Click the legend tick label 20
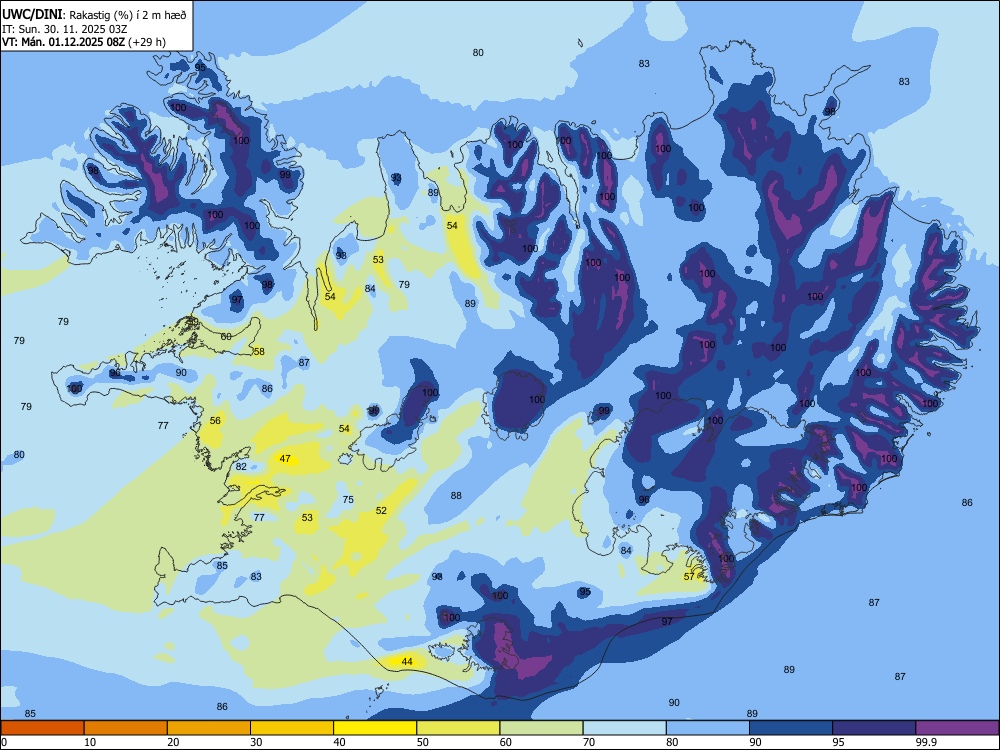This screenshot has width=1000, height=750. tap(173, 742)
